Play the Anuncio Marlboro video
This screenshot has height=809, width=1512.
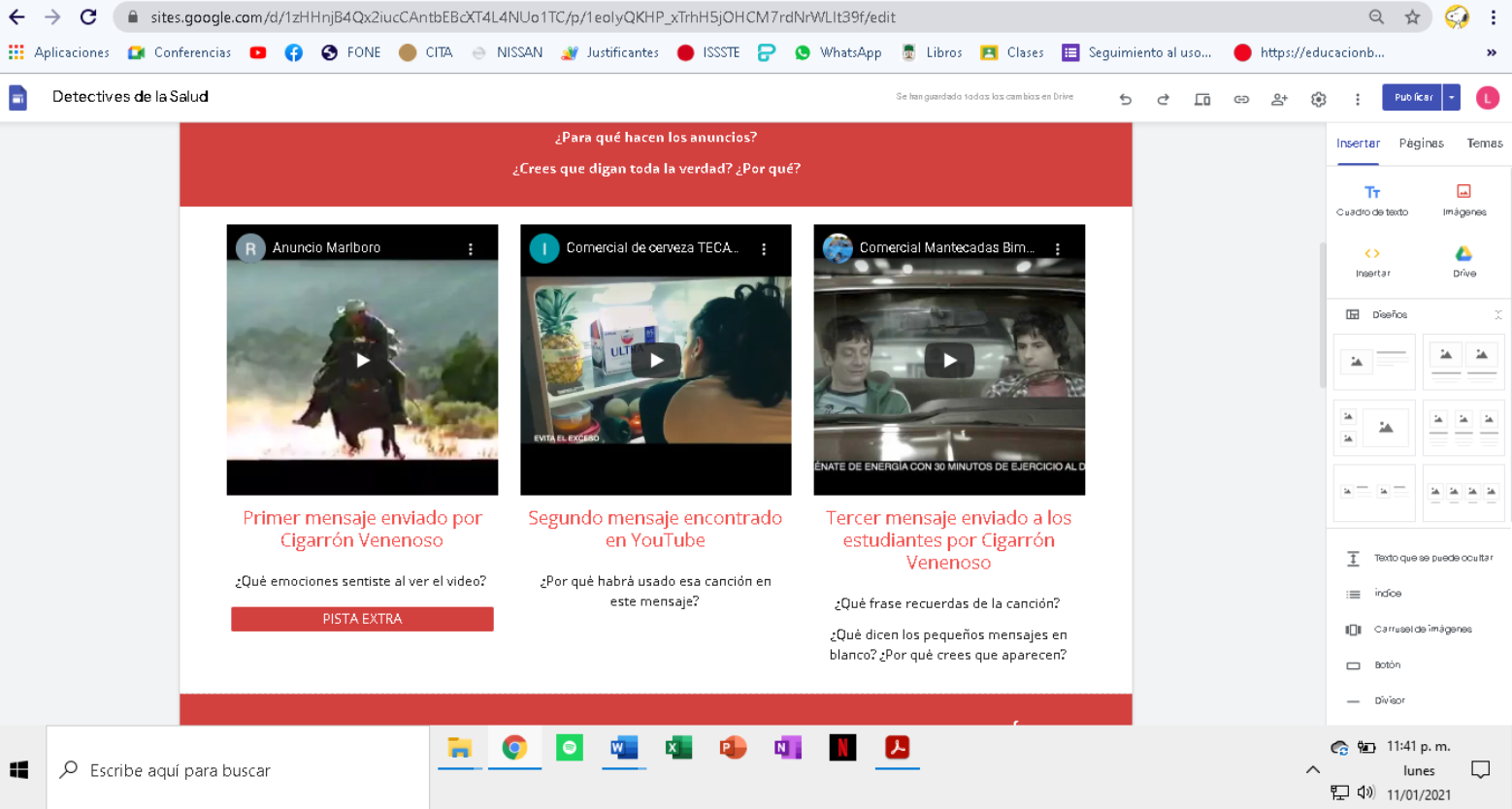tap(362, 361)
